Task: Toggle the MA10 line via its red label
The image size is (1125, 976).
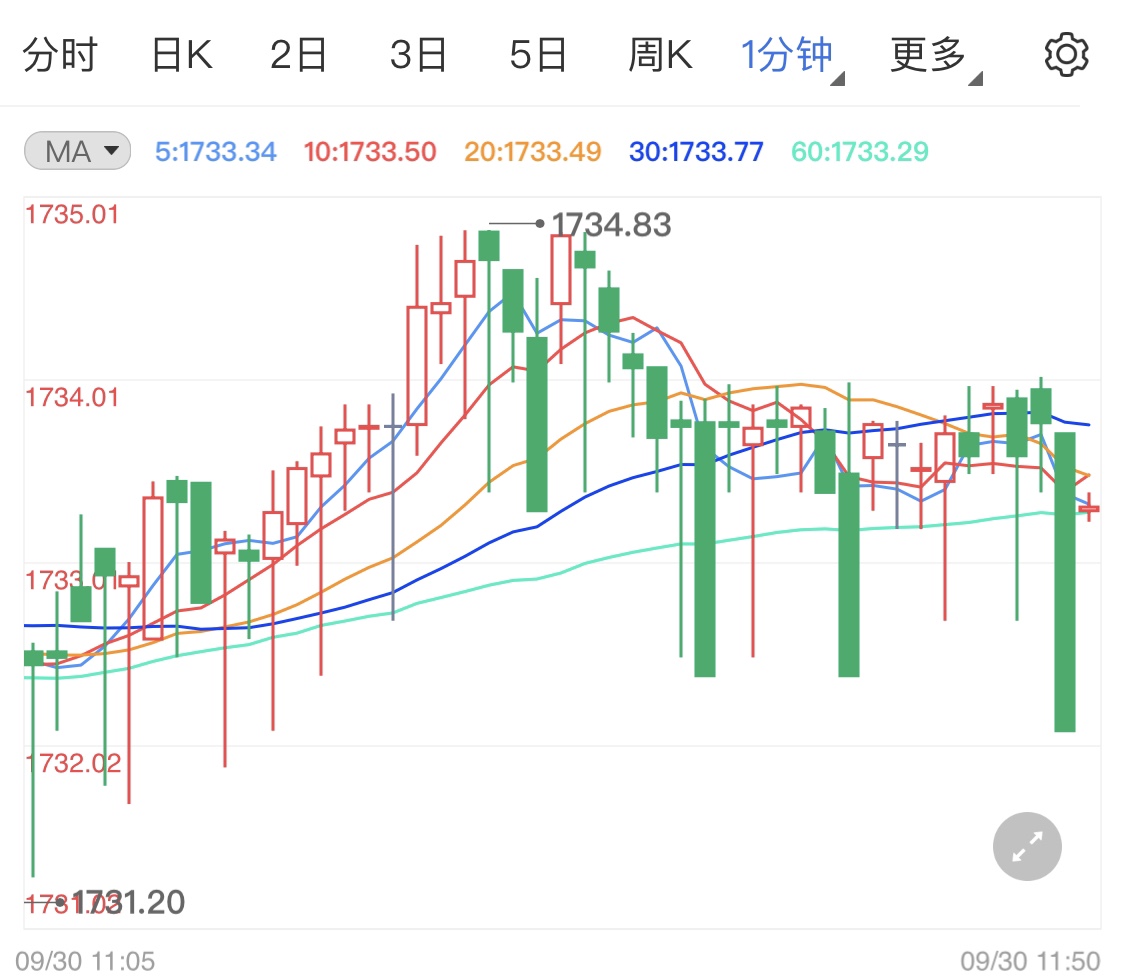Action: tap(369, 150)
